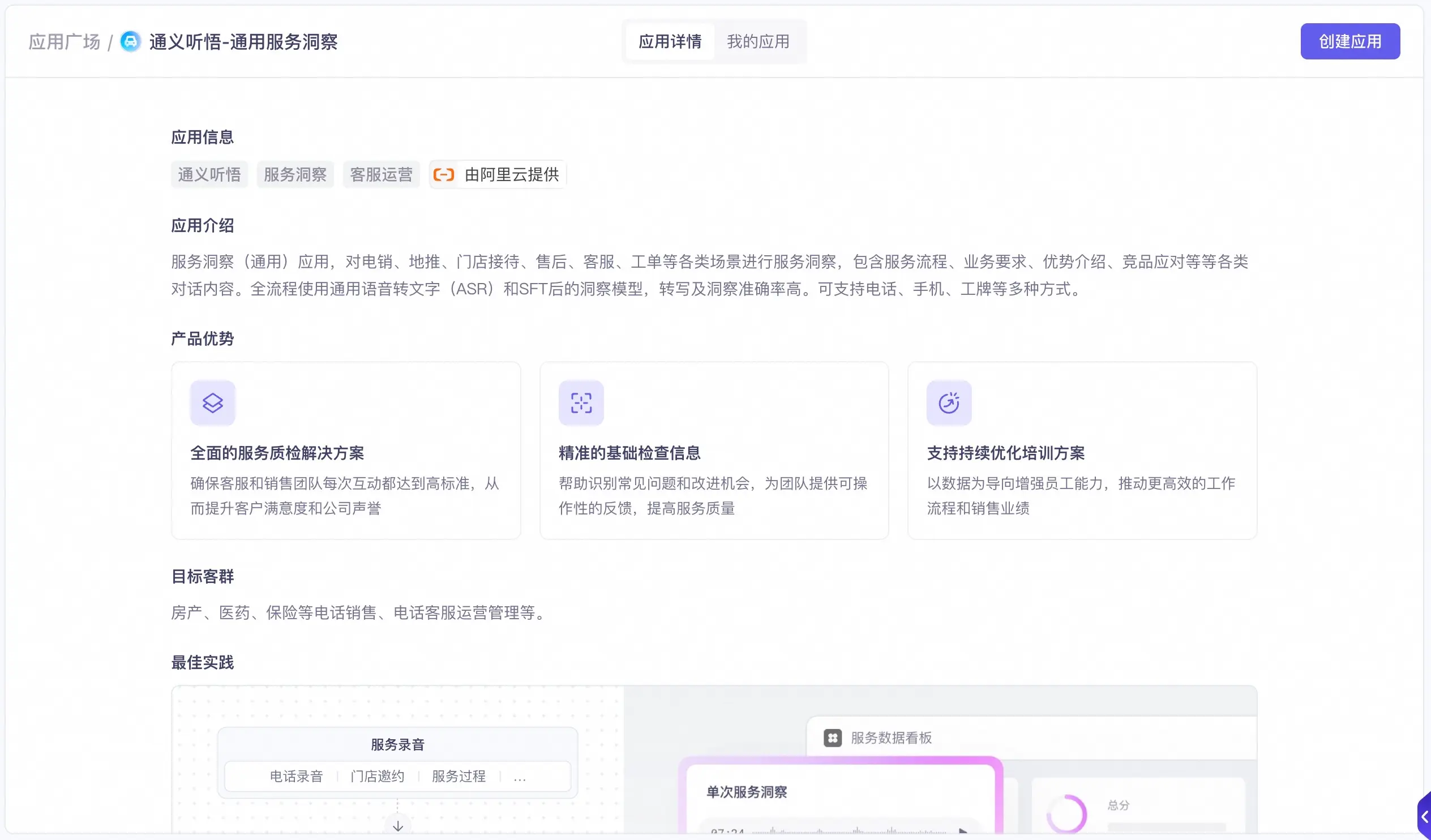Click the 服务录音 diagram node title
This screenshot has width=1431, height=840.
(397, 744)
